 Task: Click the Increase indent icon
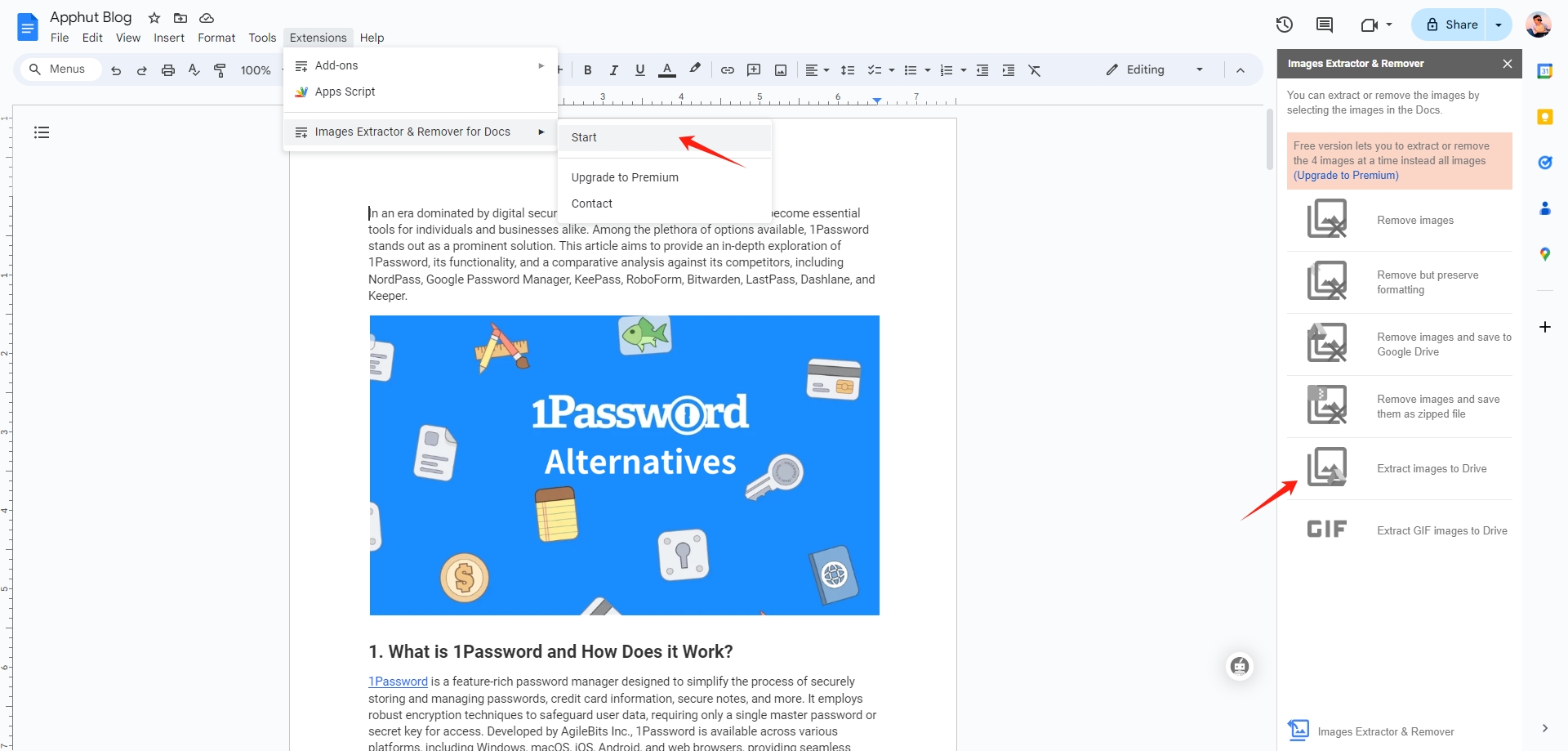(x=1009, y=70)
